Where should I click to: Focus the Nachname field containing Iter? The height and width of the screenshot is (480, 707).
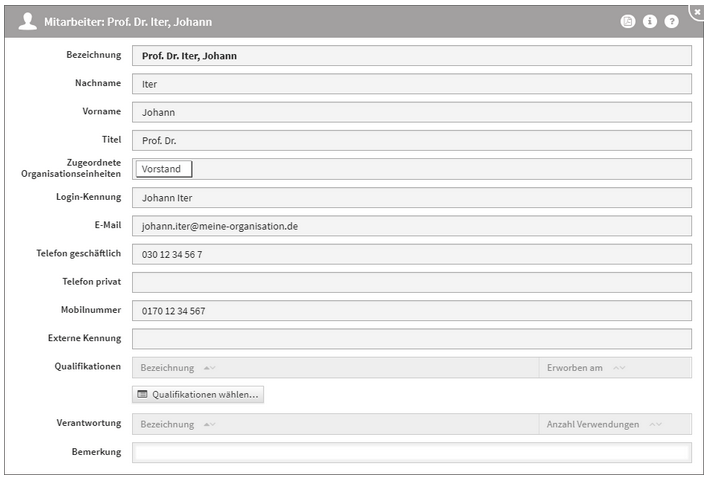pos(411,84)
